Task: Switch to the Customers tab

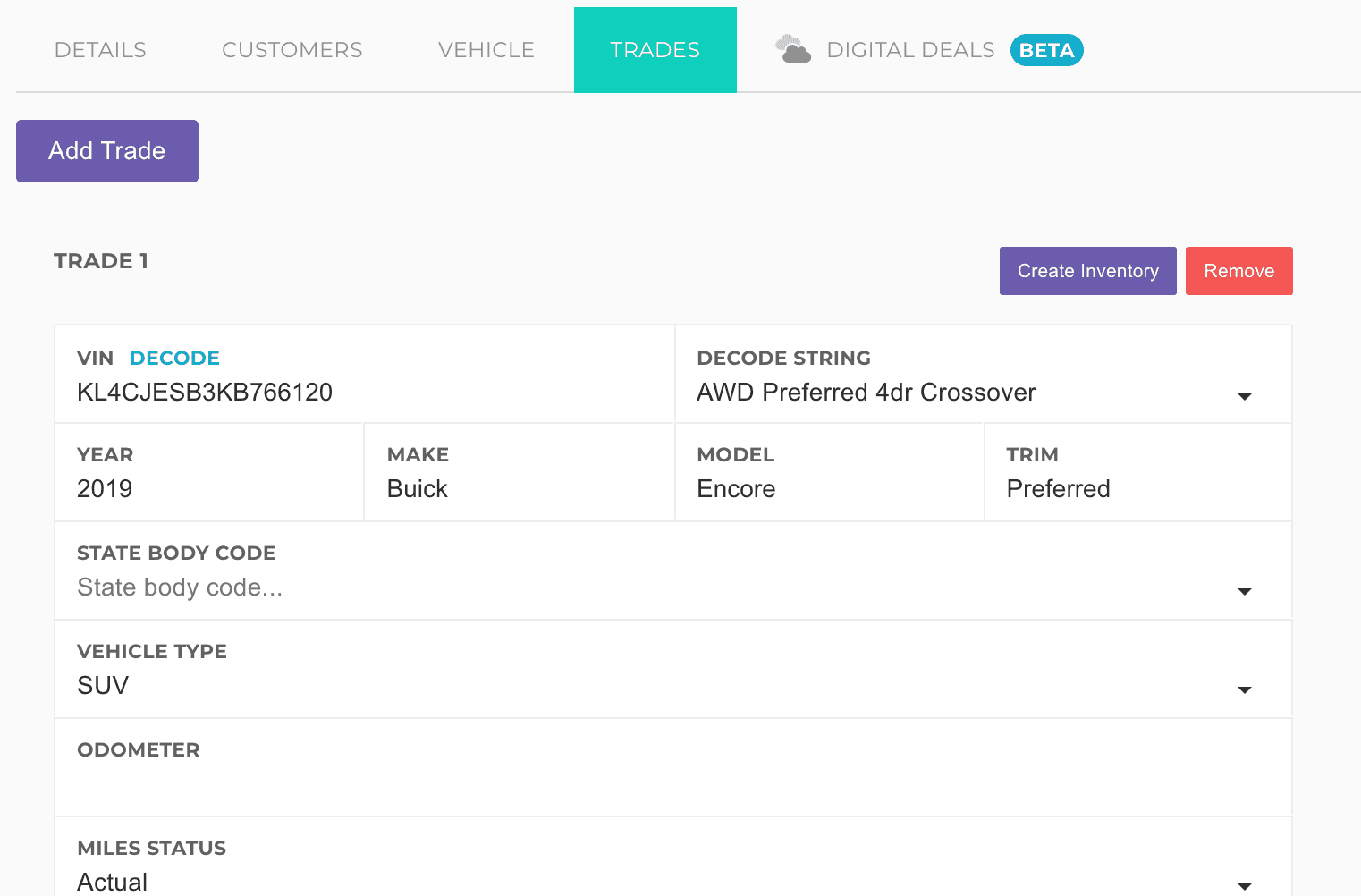Action: coord(292,50)
